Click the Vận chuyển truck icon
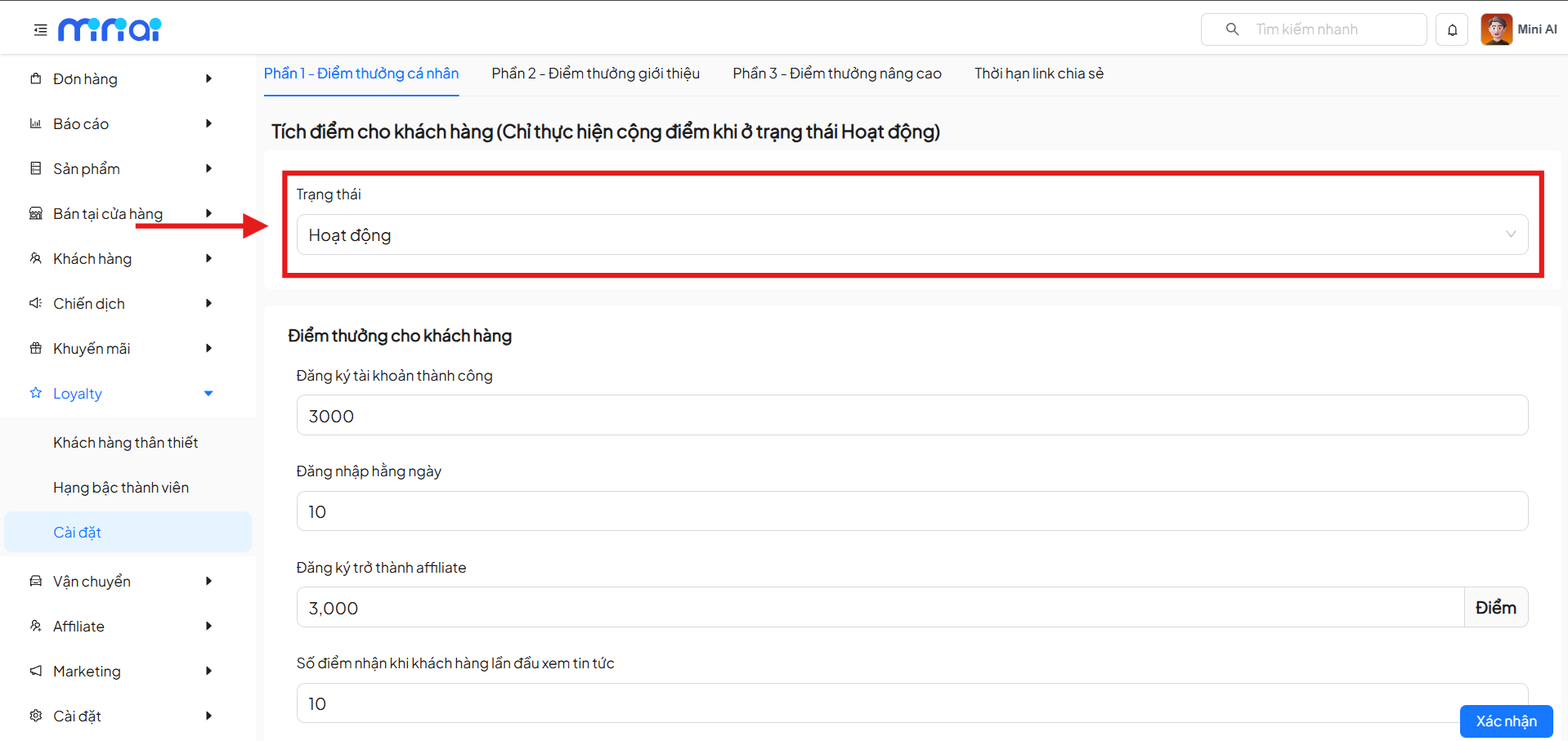This screenshot has height=741, width=1568. [x=36, y=582]
